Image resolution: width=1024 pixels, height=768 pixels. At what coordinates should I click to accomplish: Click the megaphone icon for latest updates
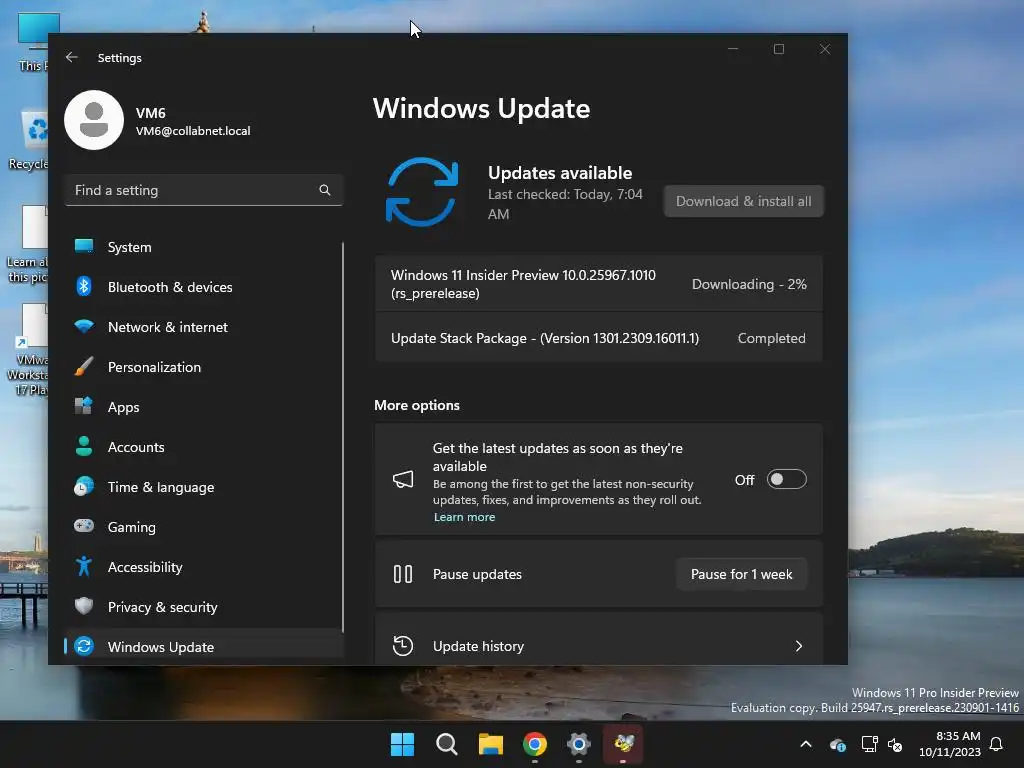click(403, 480)
